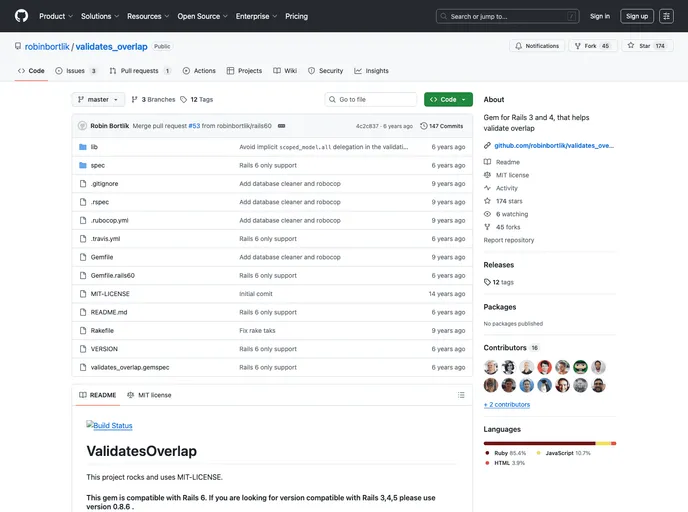The image size is (688, 512).
Task: Click the .gitignore file icon
Action: [x=83, y=184]
